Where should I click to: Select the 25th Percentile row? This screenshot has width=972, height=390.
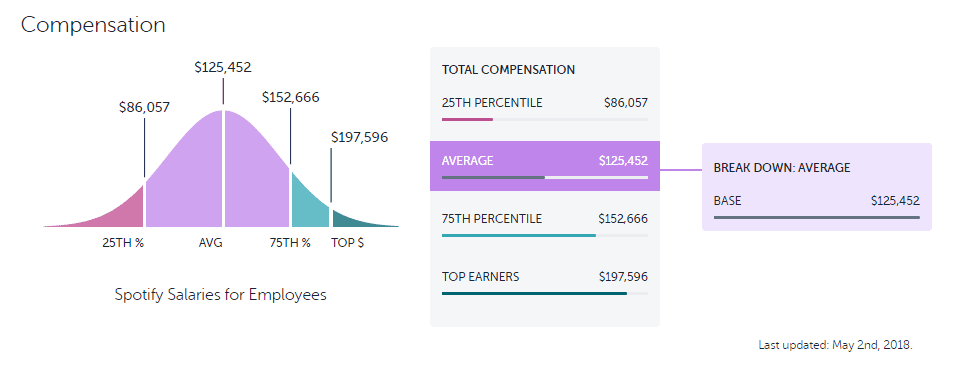pyautogui.click(x=545, y=109)
